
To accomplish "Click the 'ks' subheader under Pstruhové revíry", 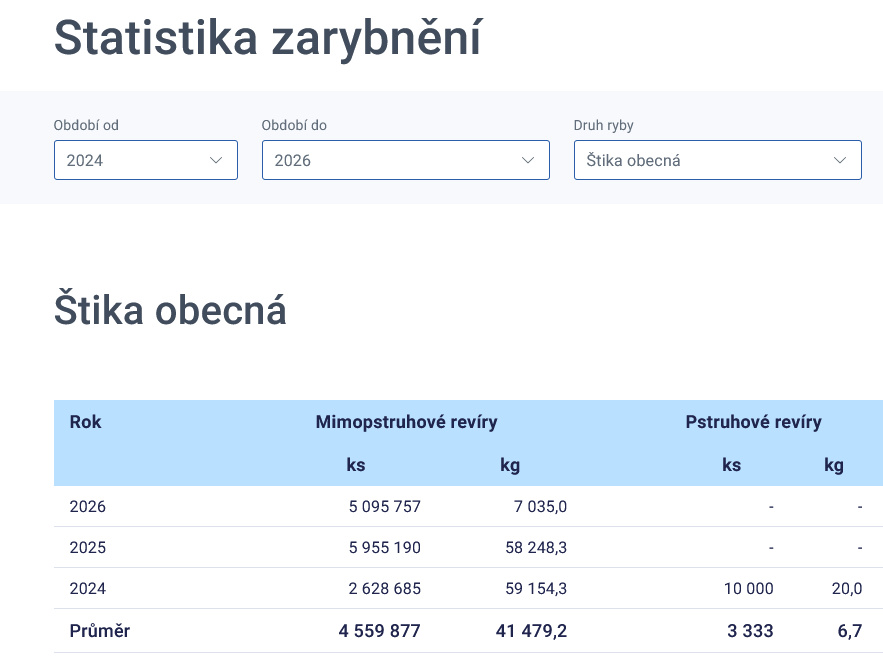I will pos(732,465).
